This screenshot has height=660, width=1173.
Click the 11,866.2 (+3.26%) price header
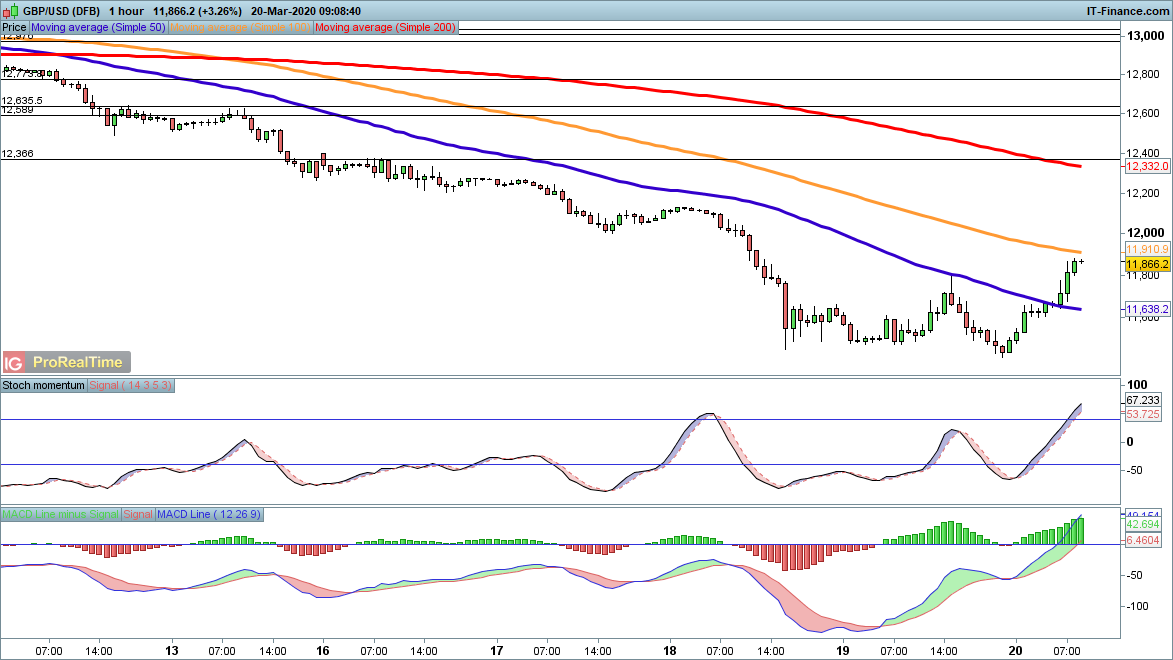point(197,11)
